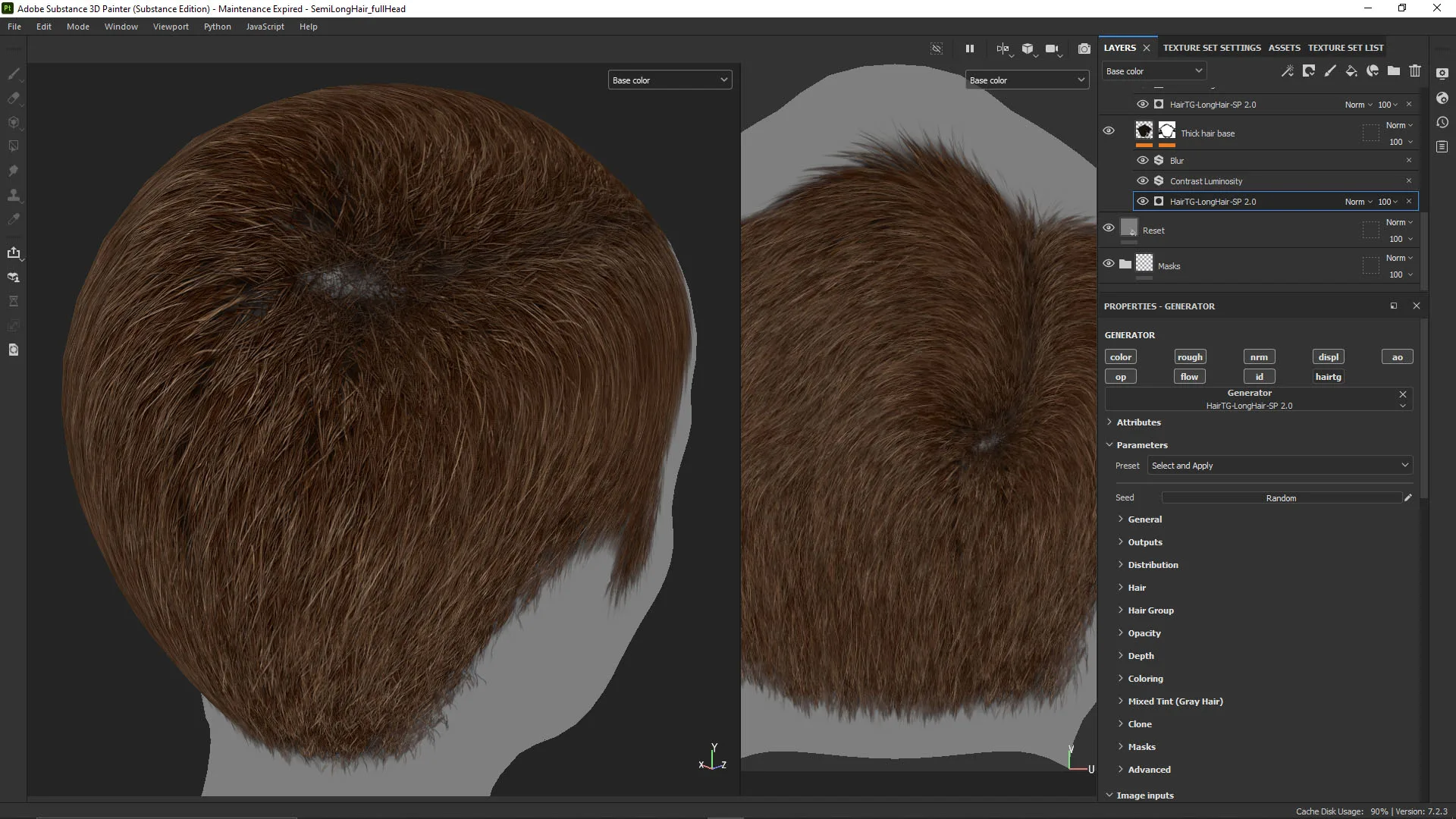Open the History panel clock icon
The height and width of the screenshot is (819, 1456).
[x=1442, y=122]
